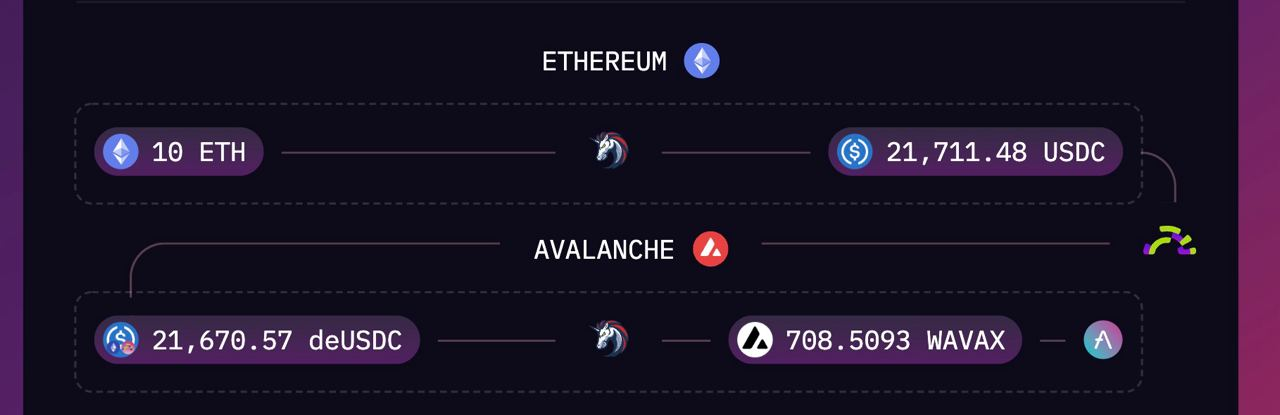Click the connector line left of the AVALANCHE heading
The width and height of the screenshot is (1280, 415).
point(315,243)
